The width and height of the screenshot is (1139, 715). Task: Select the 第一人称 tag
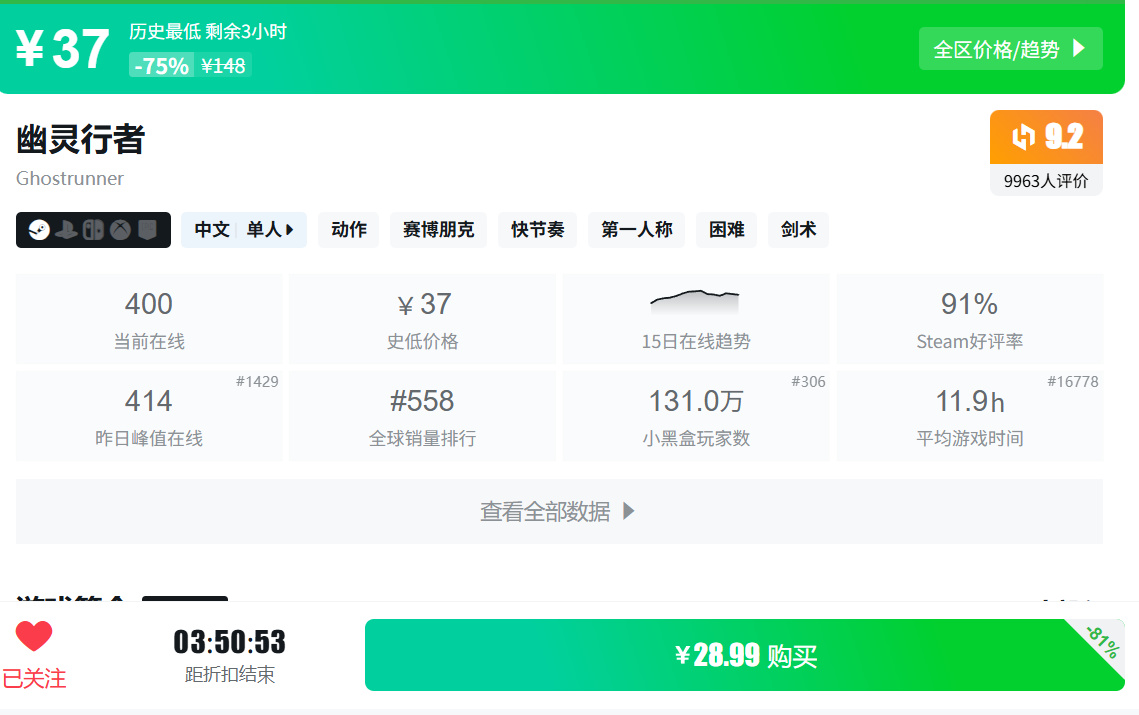pos(636,230)
